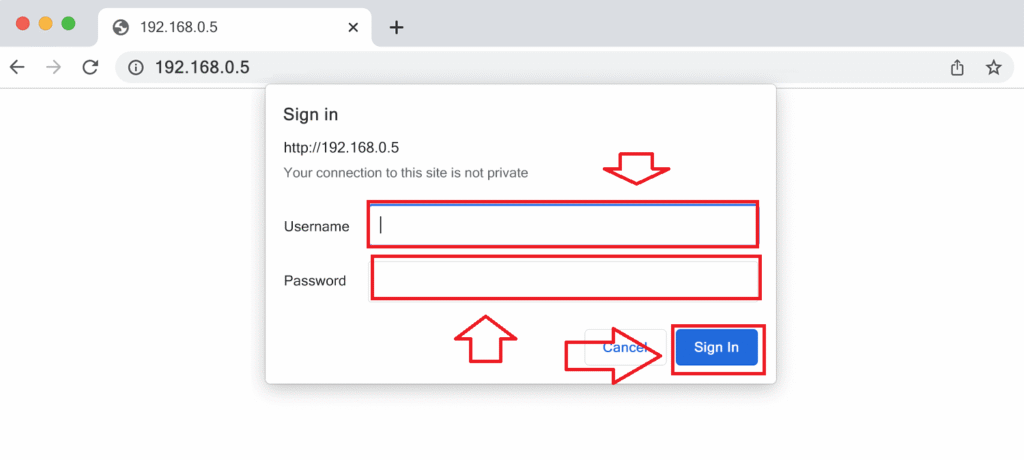1024x460 pixels.
Task: Bookmark this page with the star
Action: [x=993, y=67]
